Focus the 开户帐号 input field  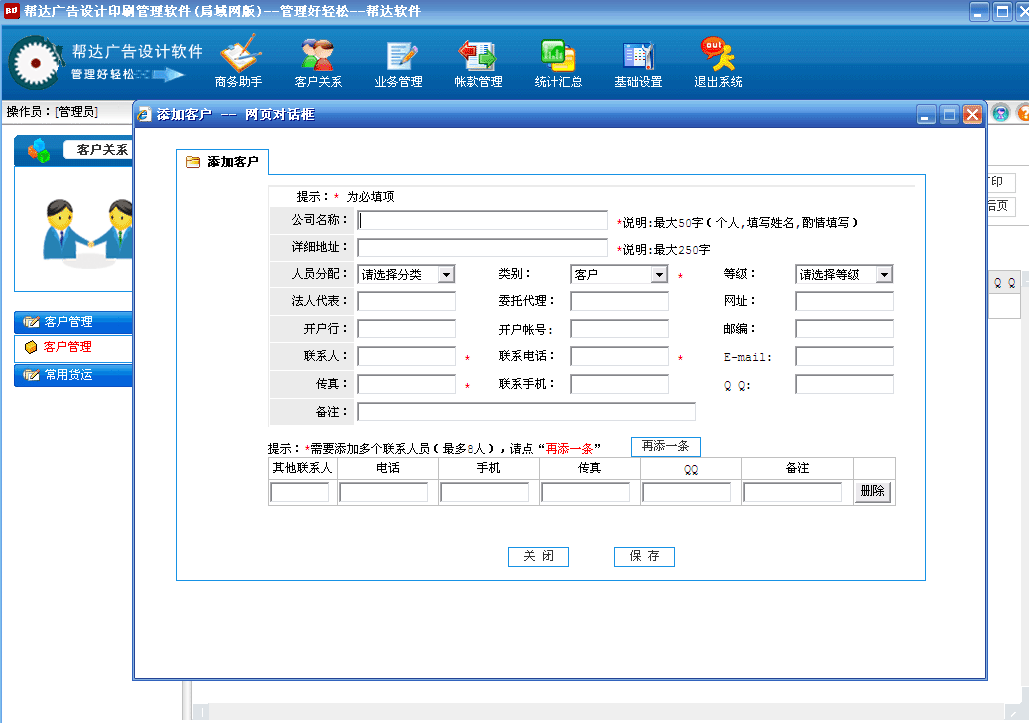(x=620, y=329)
